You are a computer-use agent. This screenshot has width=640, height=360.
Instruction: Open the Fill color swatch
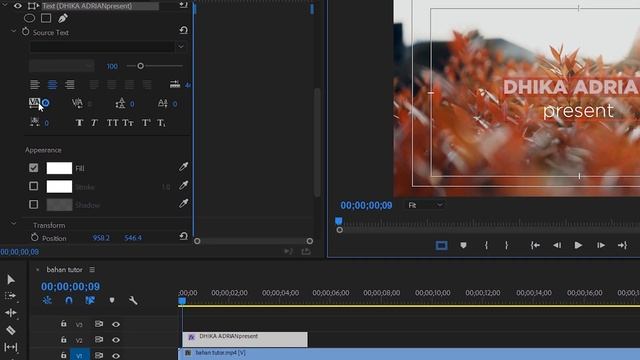(59, 168)
